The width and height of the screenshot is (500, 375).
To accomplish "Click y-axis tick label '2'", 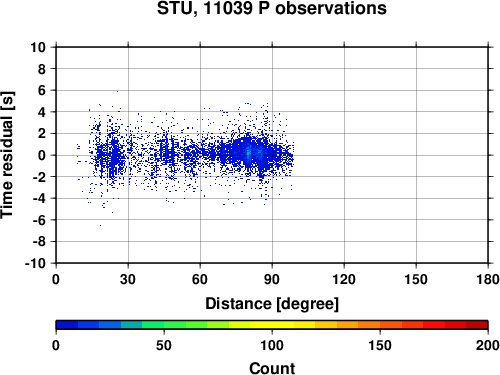I will (42, 134).
